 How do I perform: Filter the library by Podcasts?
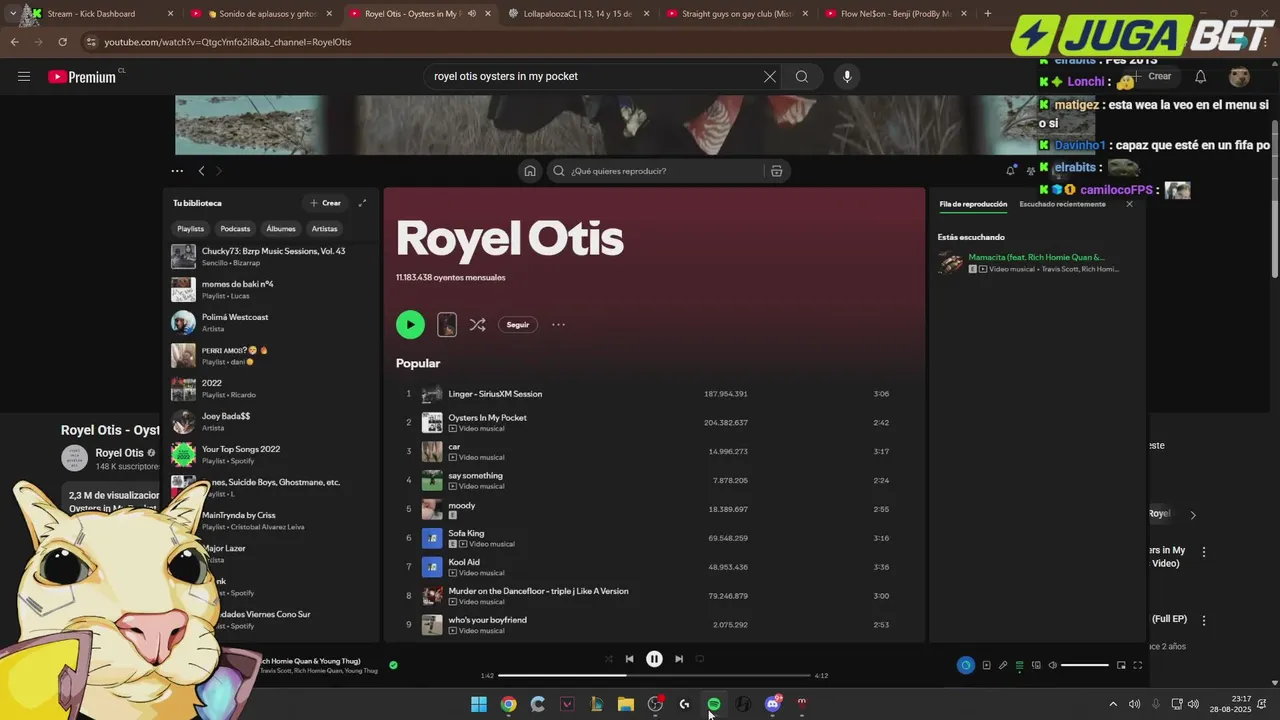pos(235,229)
